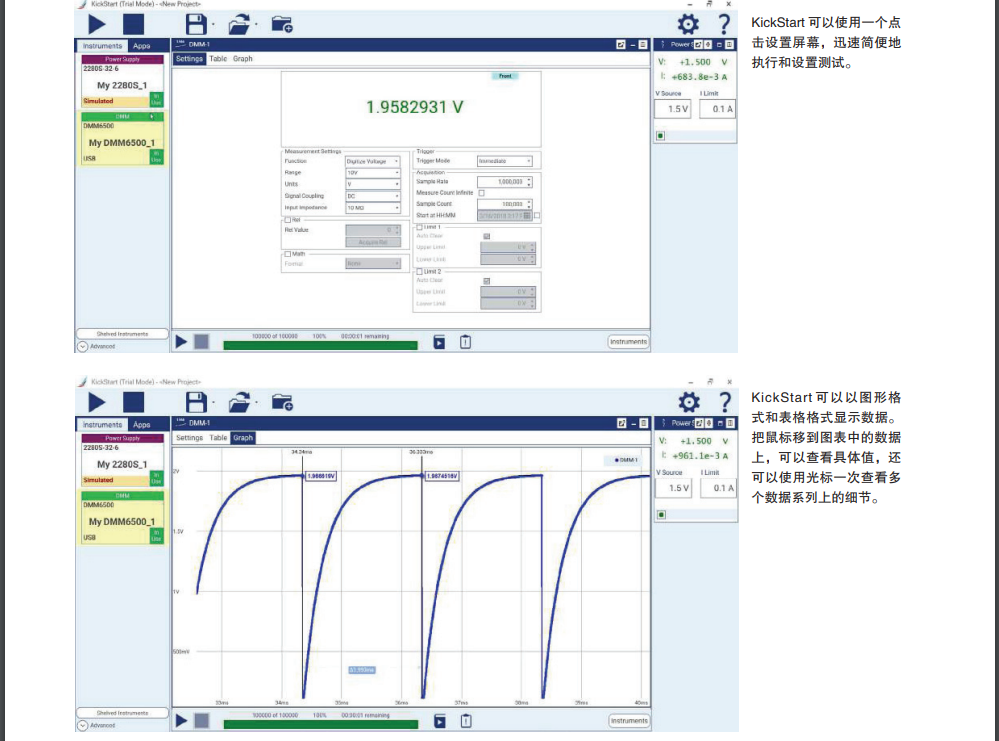Enable the Math checkbox

pos(287,254)
